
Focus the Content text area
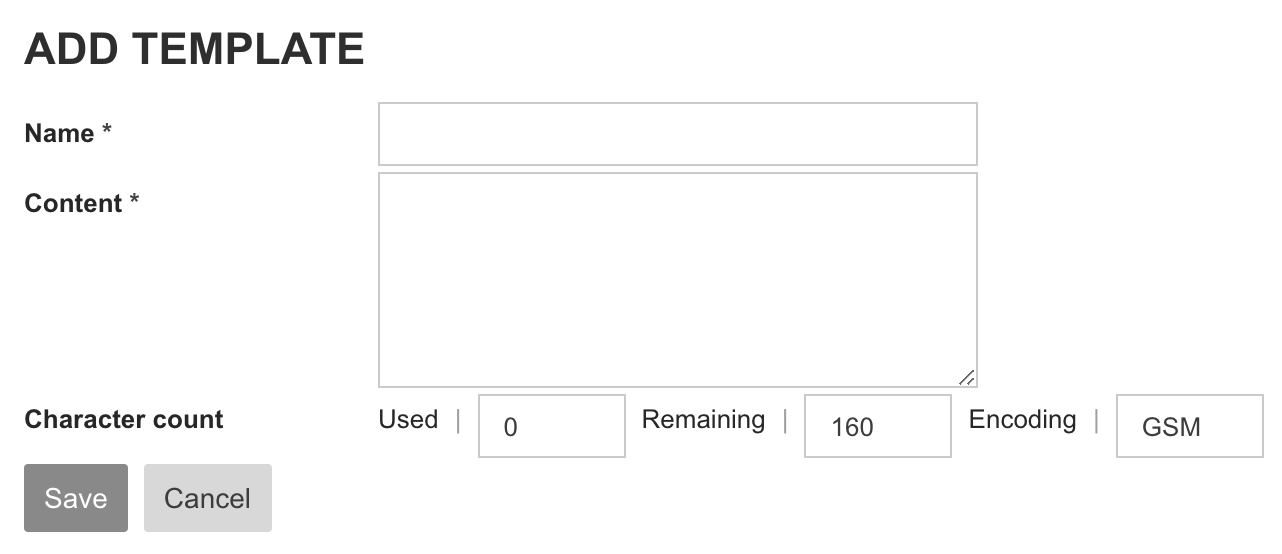(x=677, y=279)
